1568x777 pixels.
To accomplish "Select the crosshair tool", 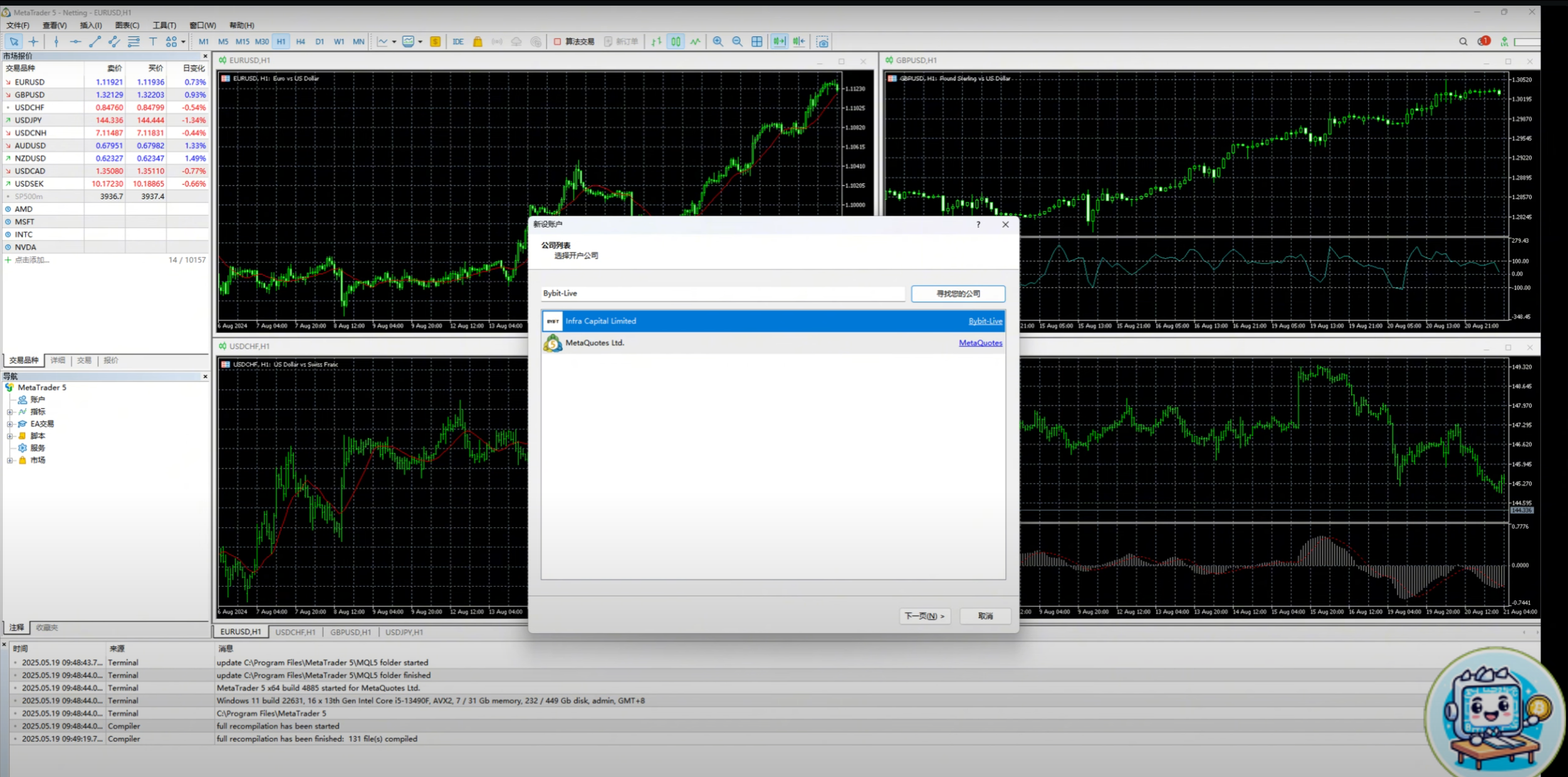I will pos(33,42).
